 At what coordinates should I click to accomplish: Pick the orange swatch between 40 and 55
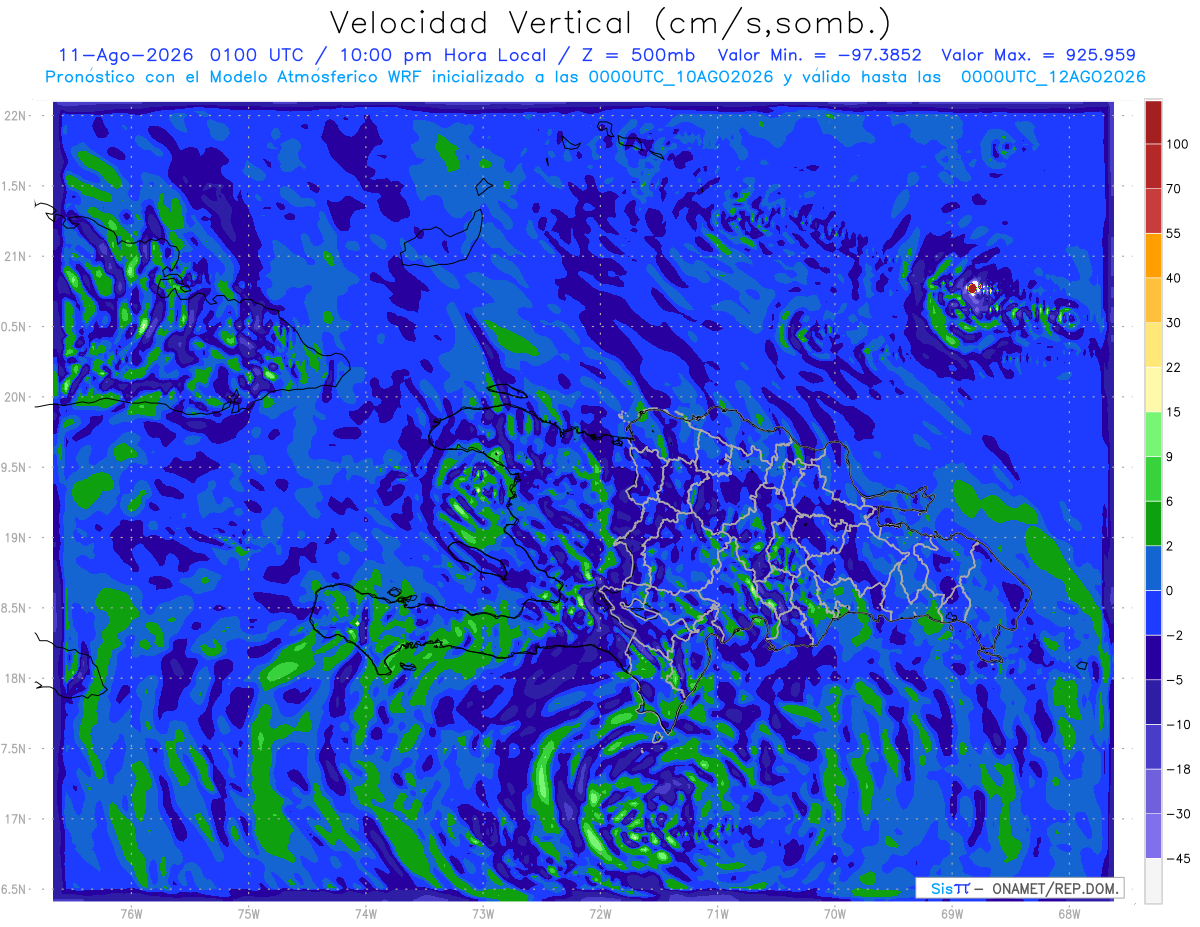[x=1153, y=255]
